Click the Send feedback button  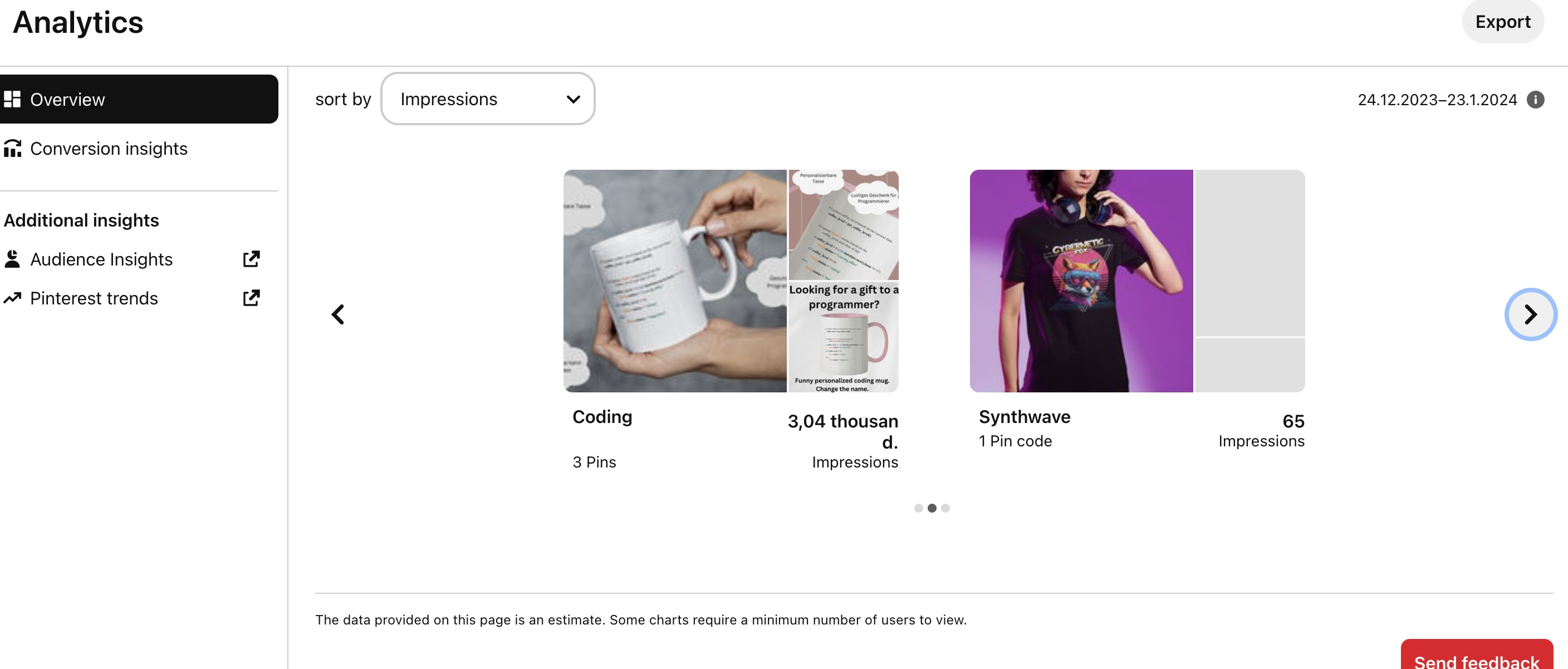pyautogui.click(x=1476, y=660)
